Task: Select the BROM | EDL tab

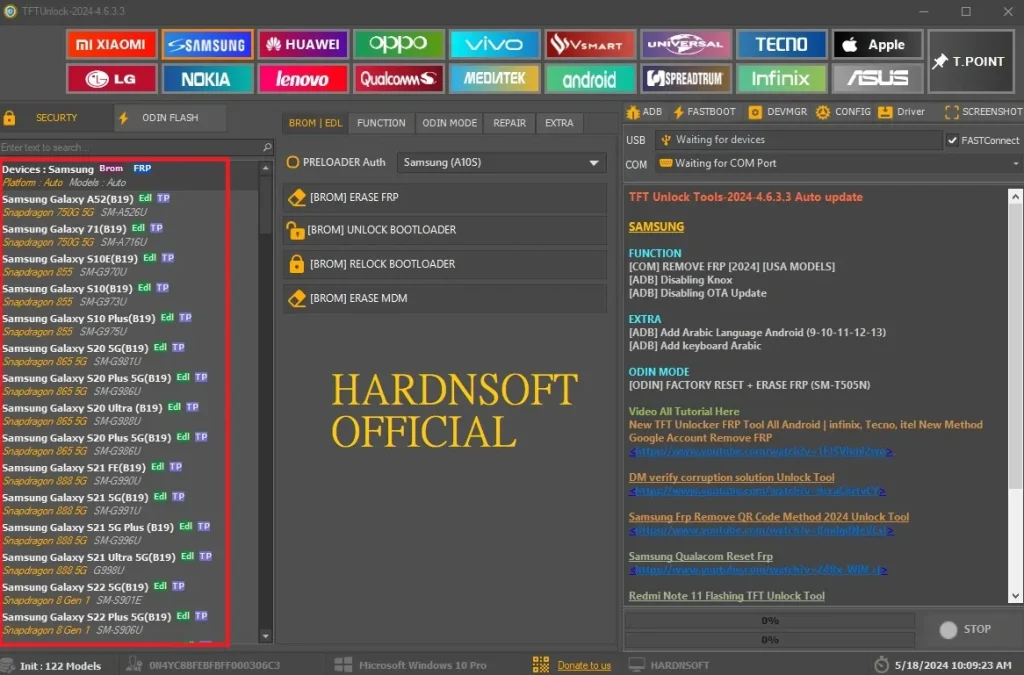Action: [x=315, y=123]
